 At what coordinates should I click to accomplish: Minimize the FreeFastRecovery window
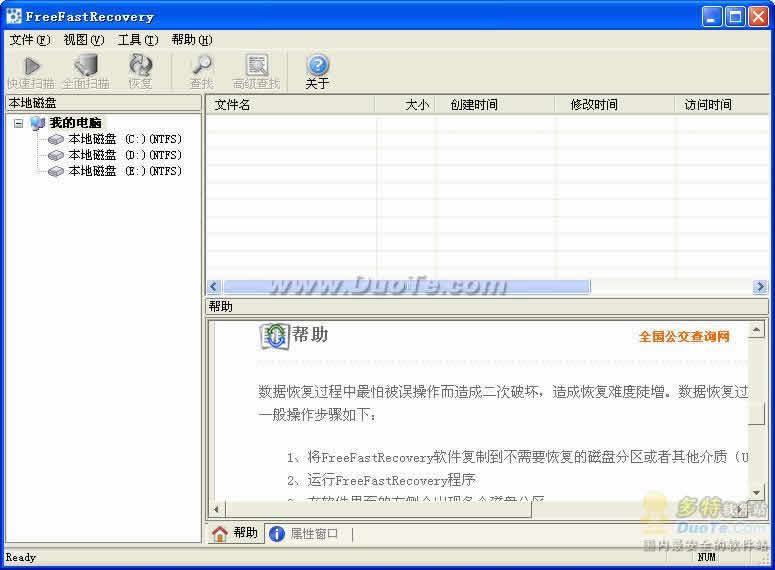pos(712,17)
